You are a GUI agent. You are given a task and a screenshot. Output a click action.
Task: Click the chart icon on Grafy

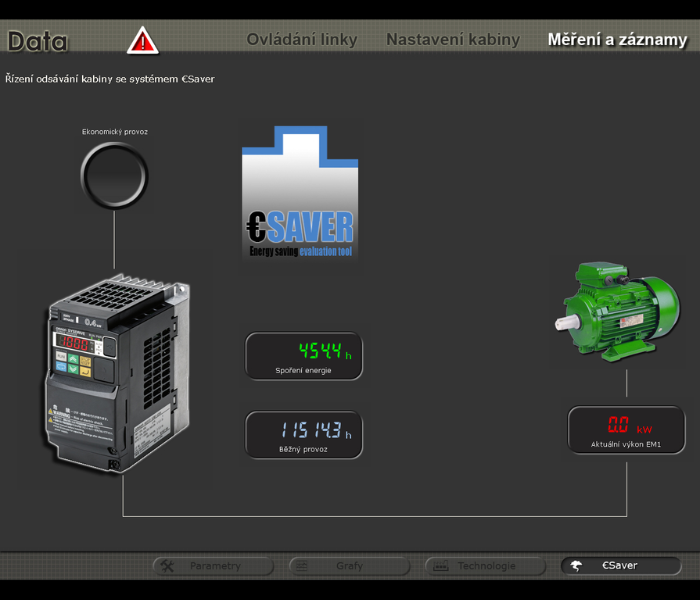click(302, 566)
